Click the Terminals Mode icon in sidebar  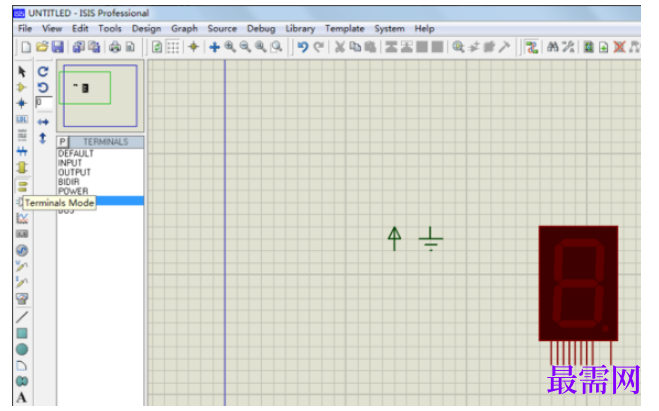click(22, 187)
